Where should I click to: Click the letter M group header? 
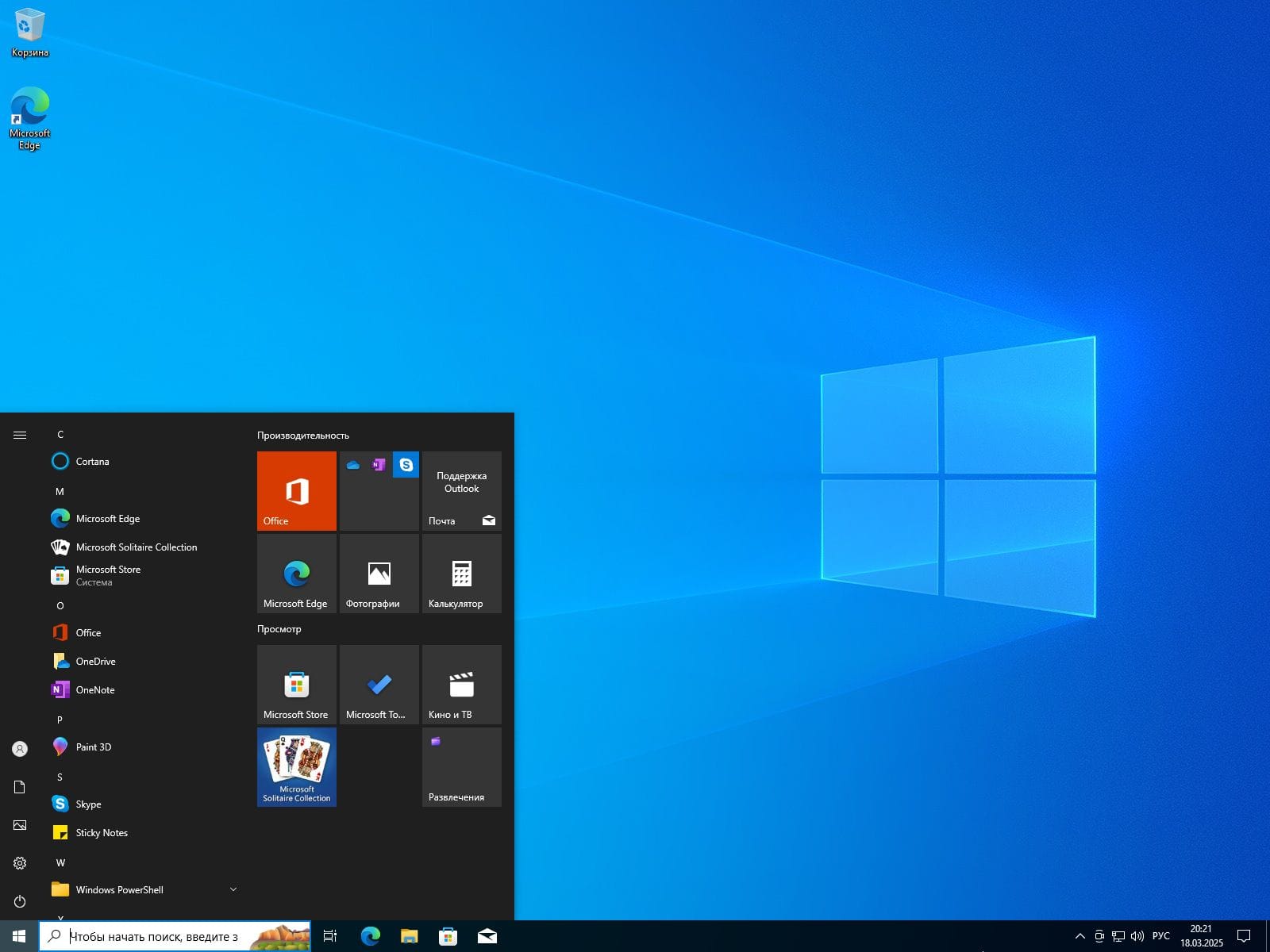click(x=60, y=491)
